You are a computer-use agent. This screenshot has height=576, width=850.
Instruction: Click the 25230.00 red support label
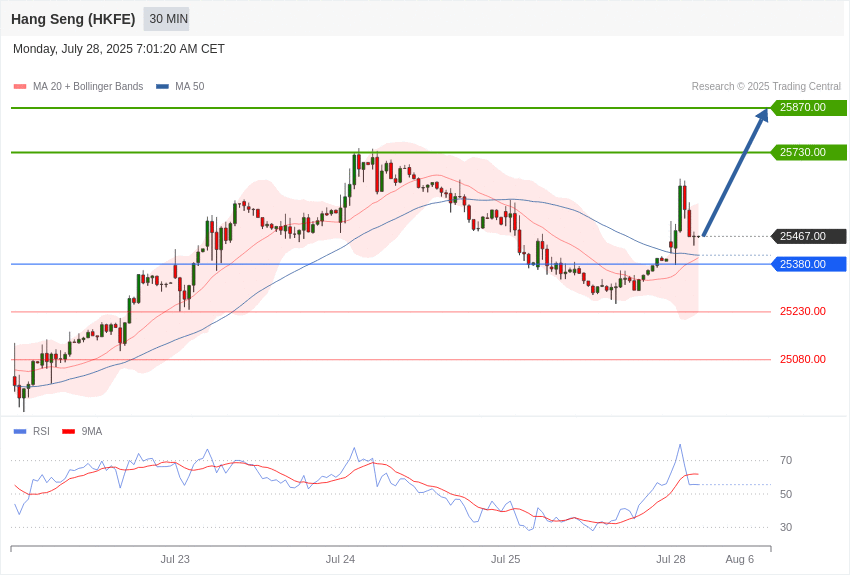803,311
